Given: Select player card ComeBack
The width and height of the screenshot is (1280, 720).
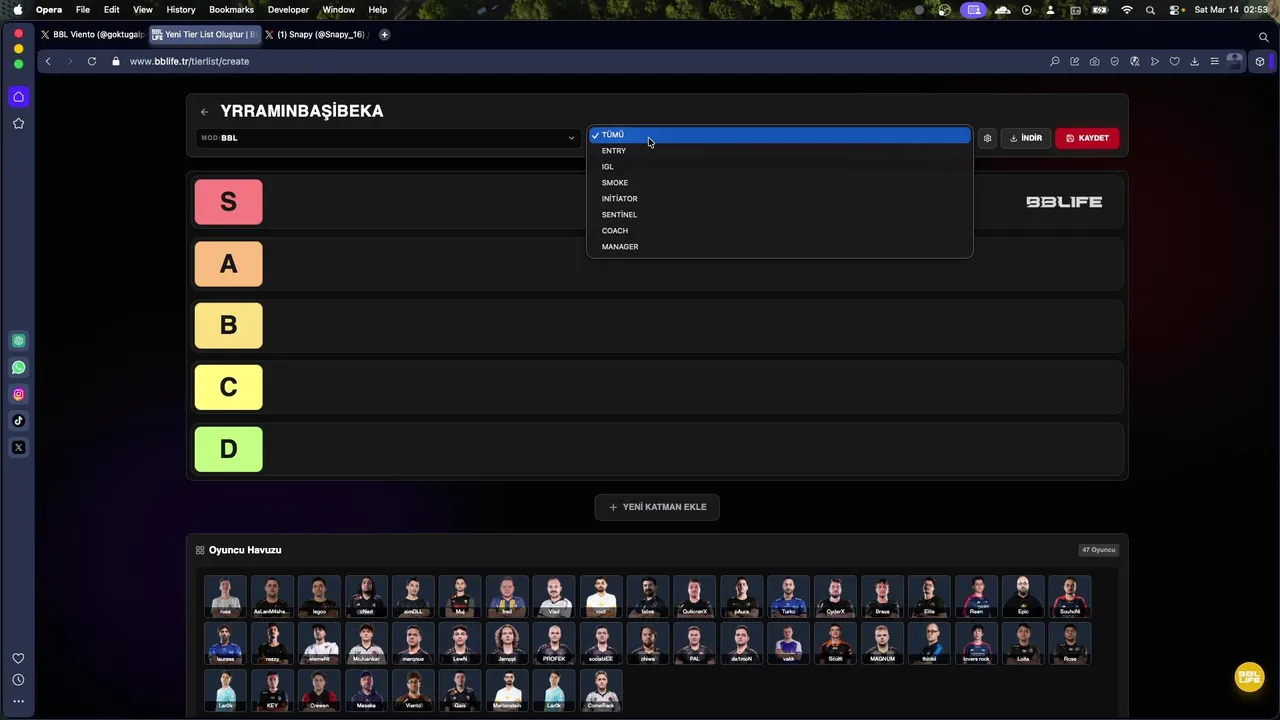Looking at the screenshot, I should click(x=601, y=690).
